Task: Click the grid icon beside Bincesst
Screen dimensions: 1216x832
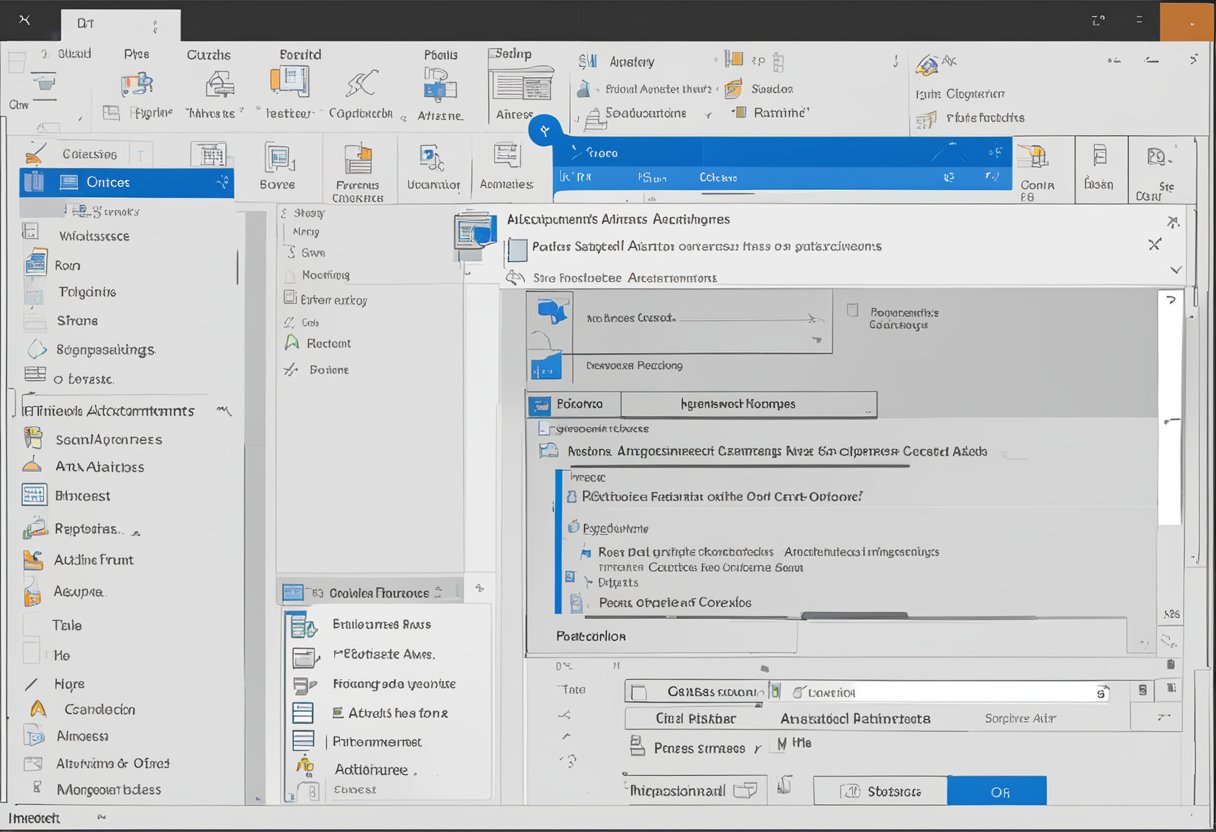Action: click(35, 495)
